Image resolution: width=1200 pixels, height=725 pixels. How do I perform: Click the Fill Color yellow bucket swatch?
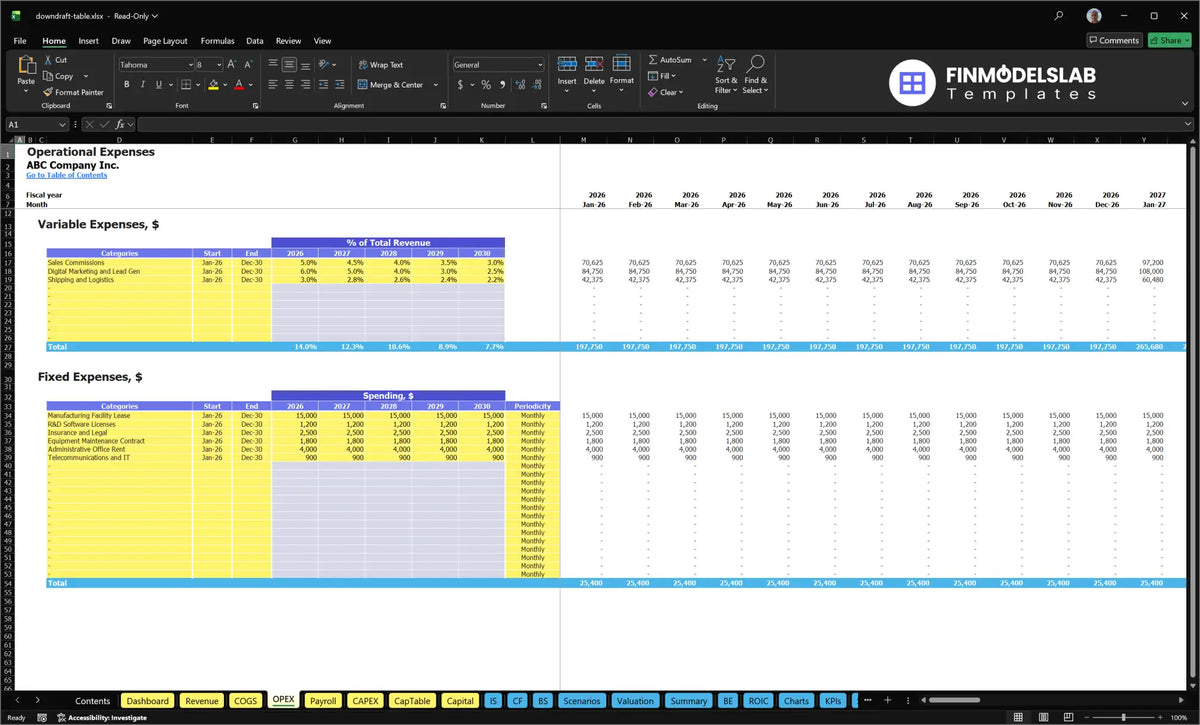click(x=214, y=85)
